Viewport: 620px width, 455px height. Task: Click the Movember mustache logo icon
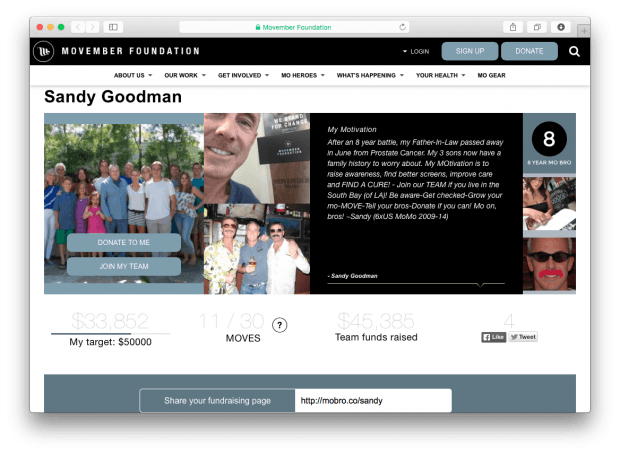[x=44, y=52]
